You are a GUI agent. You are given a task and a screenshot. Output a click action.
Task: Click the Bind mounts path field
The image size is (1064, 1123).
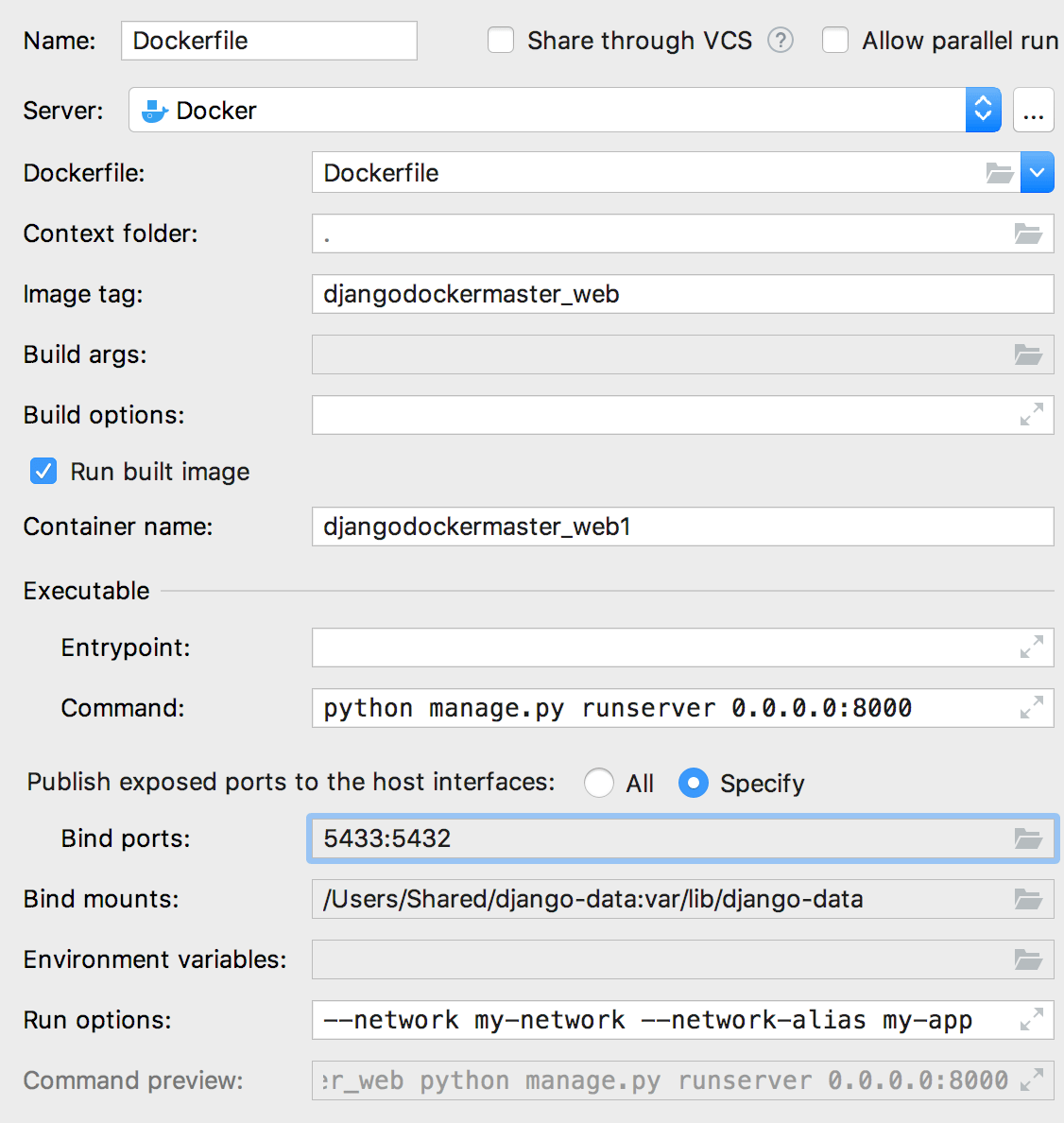point(683,899)
